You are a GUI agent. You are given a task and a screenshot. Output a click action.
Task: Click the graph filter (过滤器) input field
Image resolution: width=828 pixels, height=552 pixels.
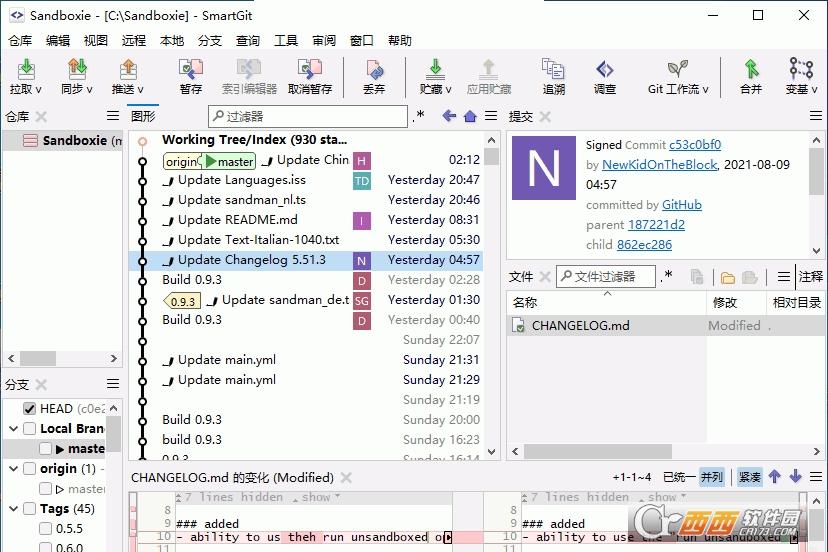pos(308,116)
